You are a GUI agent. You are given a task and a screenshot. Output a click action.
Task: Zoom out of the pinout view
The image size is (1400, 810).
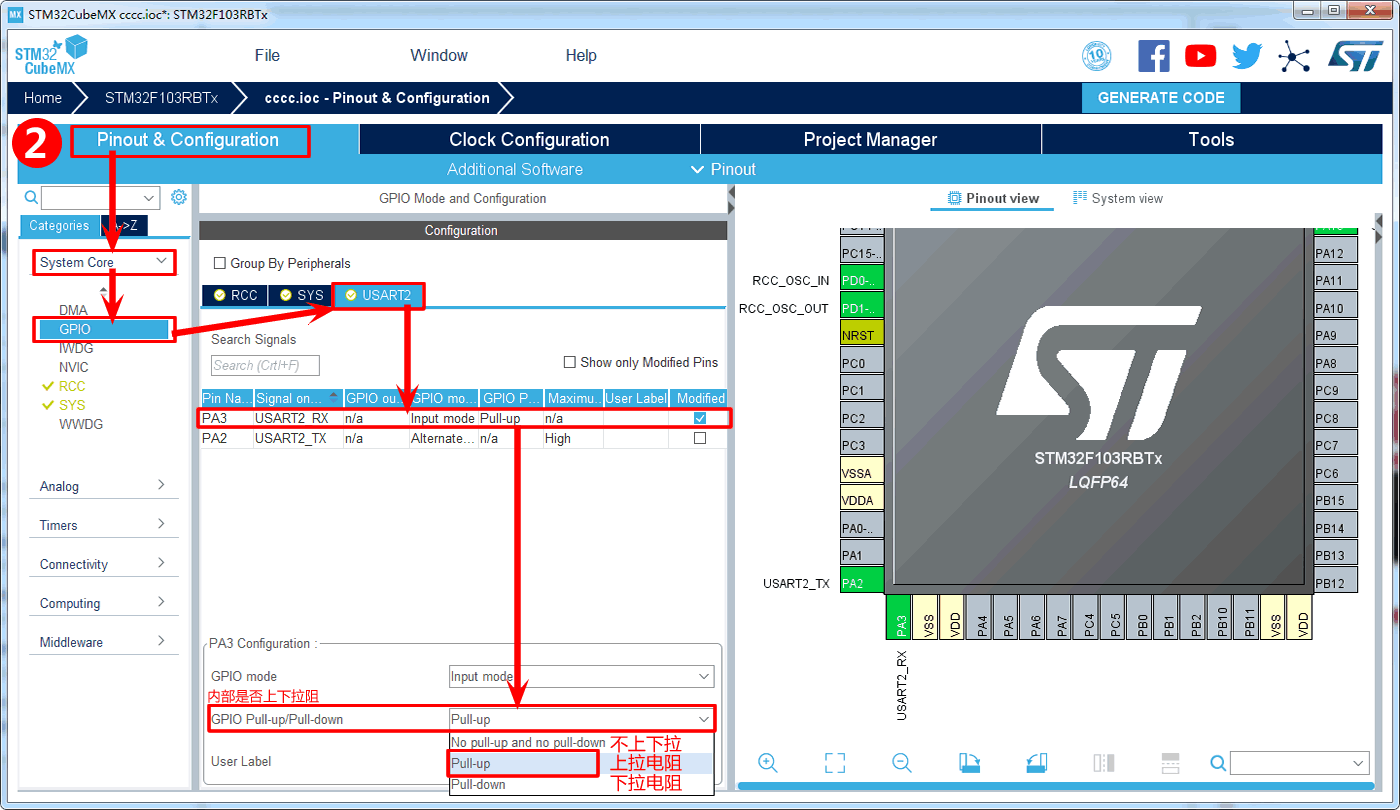[x=902, y=763]
